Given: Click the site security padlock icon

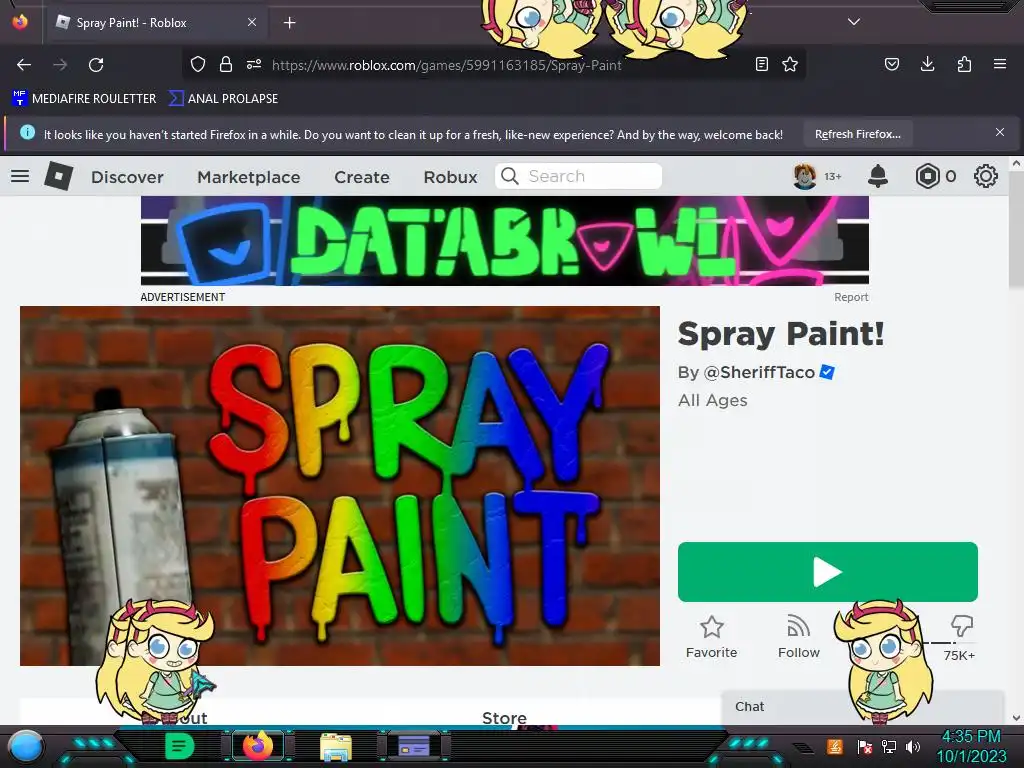Looking at the screenshot, I should pos(226,64).
